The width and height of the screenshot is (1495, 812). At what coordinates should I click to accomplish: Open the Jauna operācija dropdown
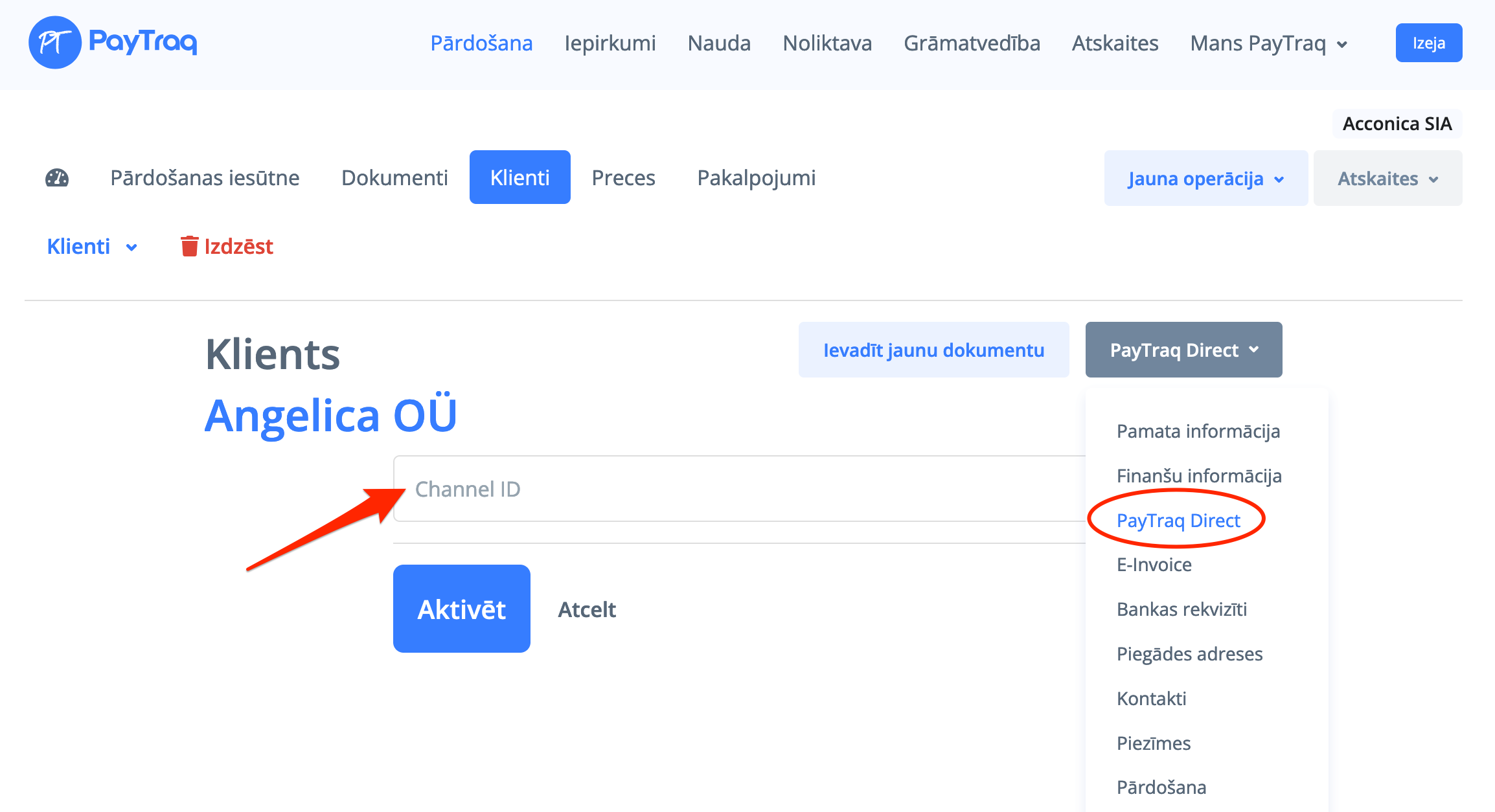point(1205,179)
